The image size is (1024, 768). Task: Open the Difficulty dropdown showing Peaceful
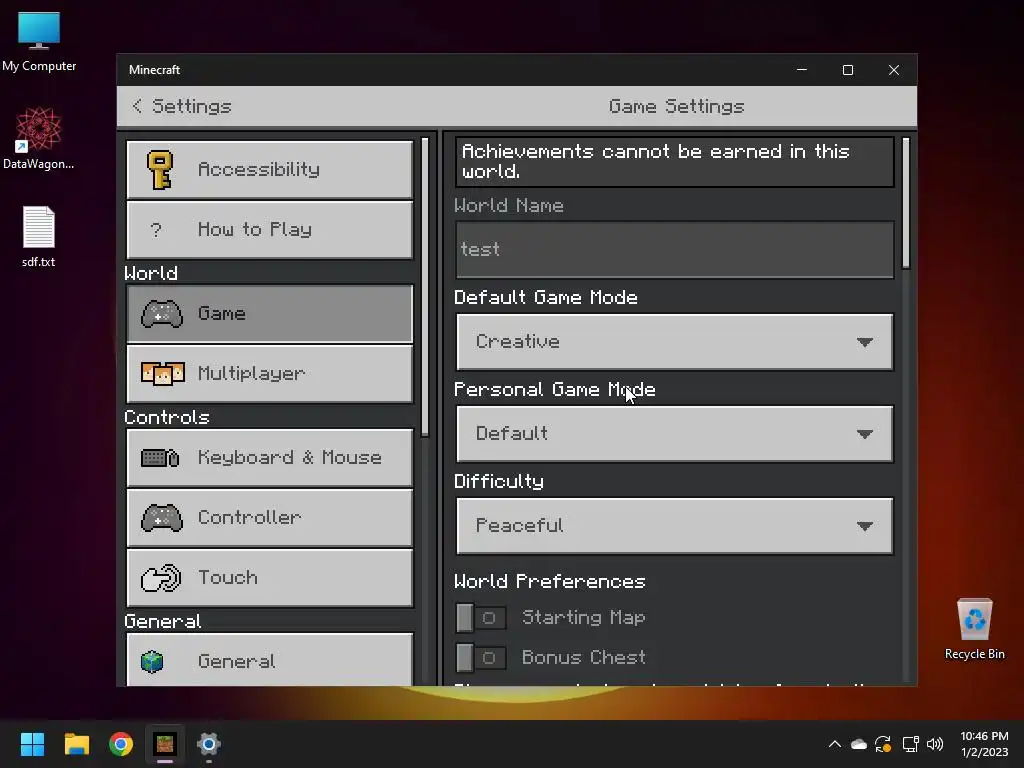click(675, 526)
